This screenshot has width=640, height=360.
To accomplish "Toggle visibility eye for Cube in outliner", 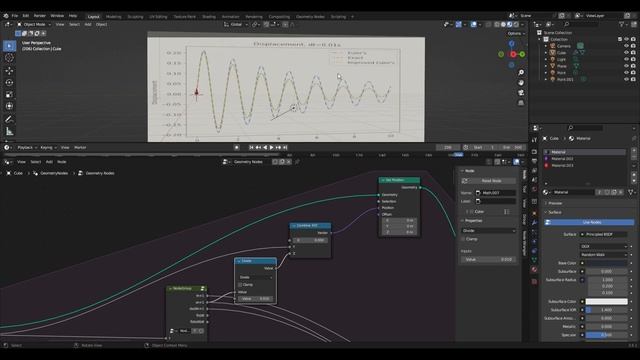I will click(627, 53).
